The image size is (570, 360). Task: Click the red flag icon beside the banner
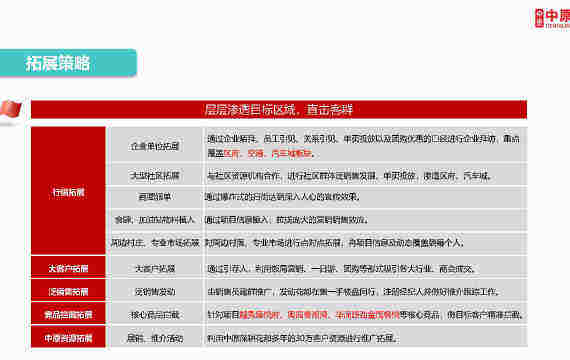pos(11,109)
